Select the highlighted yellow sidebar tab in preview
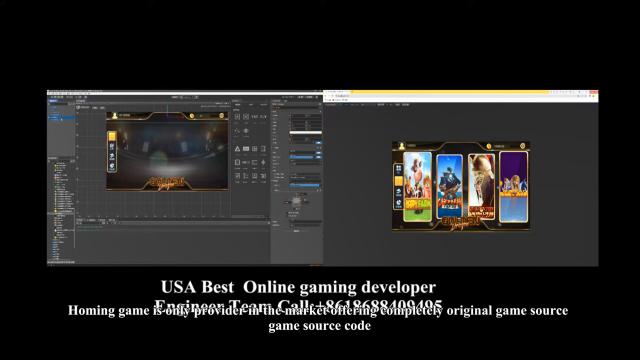Screen dimensions: 640x360 tap(399, 181)
